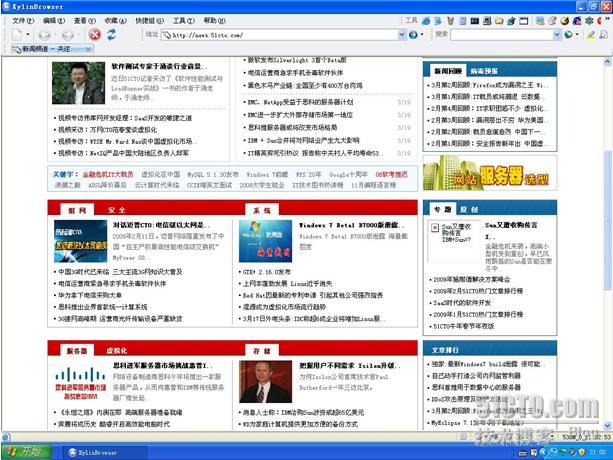Open the 2009年2月51CTO热门文章排行榜 link

(x=478, y=291)
